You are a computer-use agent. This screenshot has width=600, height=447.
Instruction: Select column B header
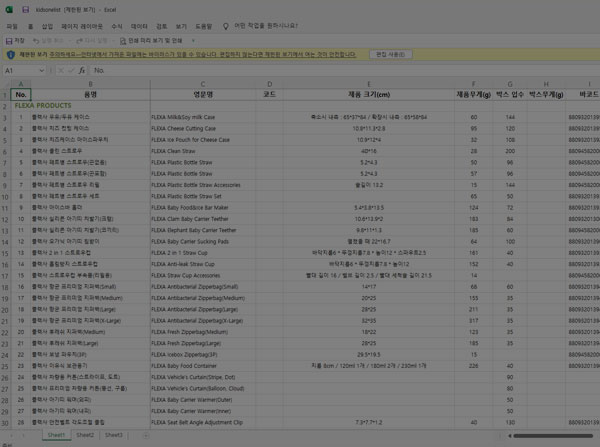pyautogui.click(x=91, y=84)
